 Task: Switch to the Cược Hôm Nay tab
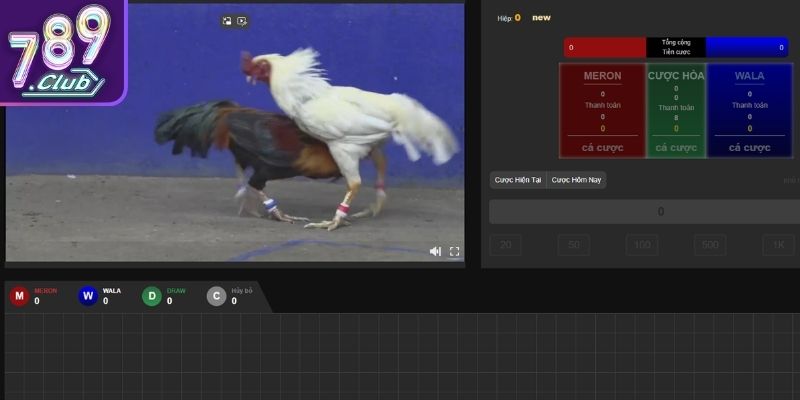(576, 180)
